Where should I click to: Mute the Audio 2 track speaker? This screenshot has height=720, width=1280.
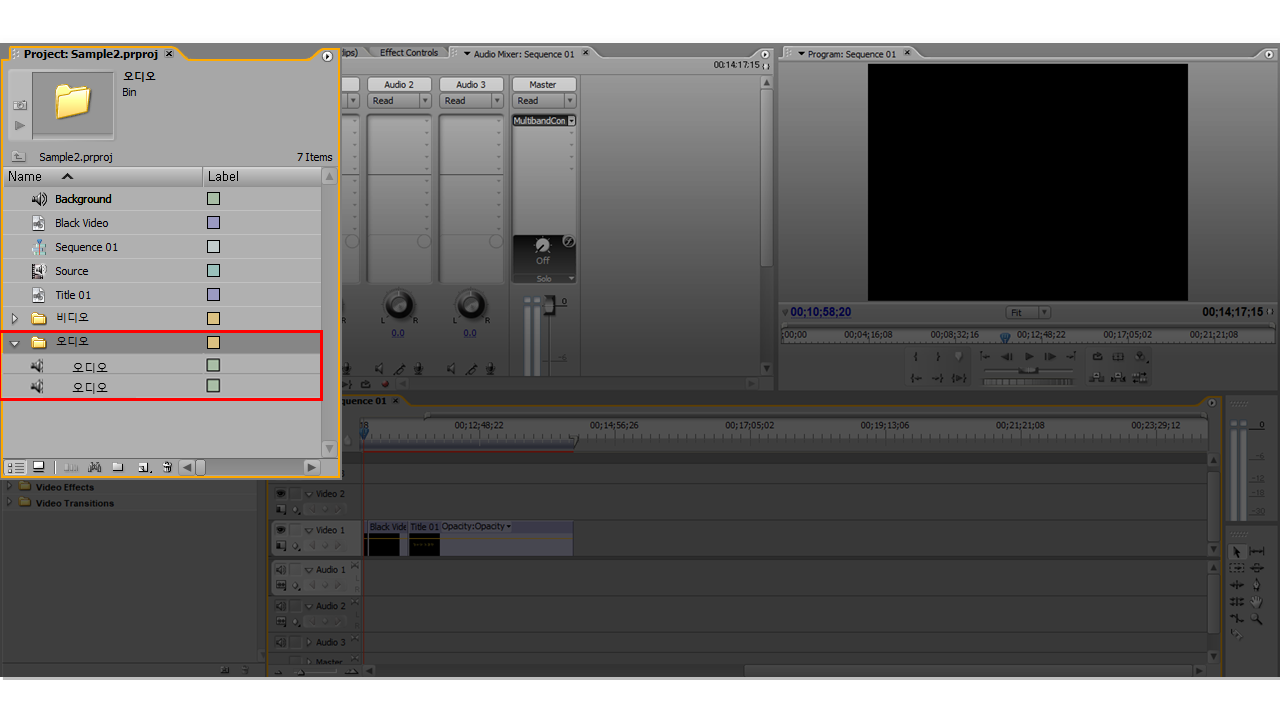[281, 606]
